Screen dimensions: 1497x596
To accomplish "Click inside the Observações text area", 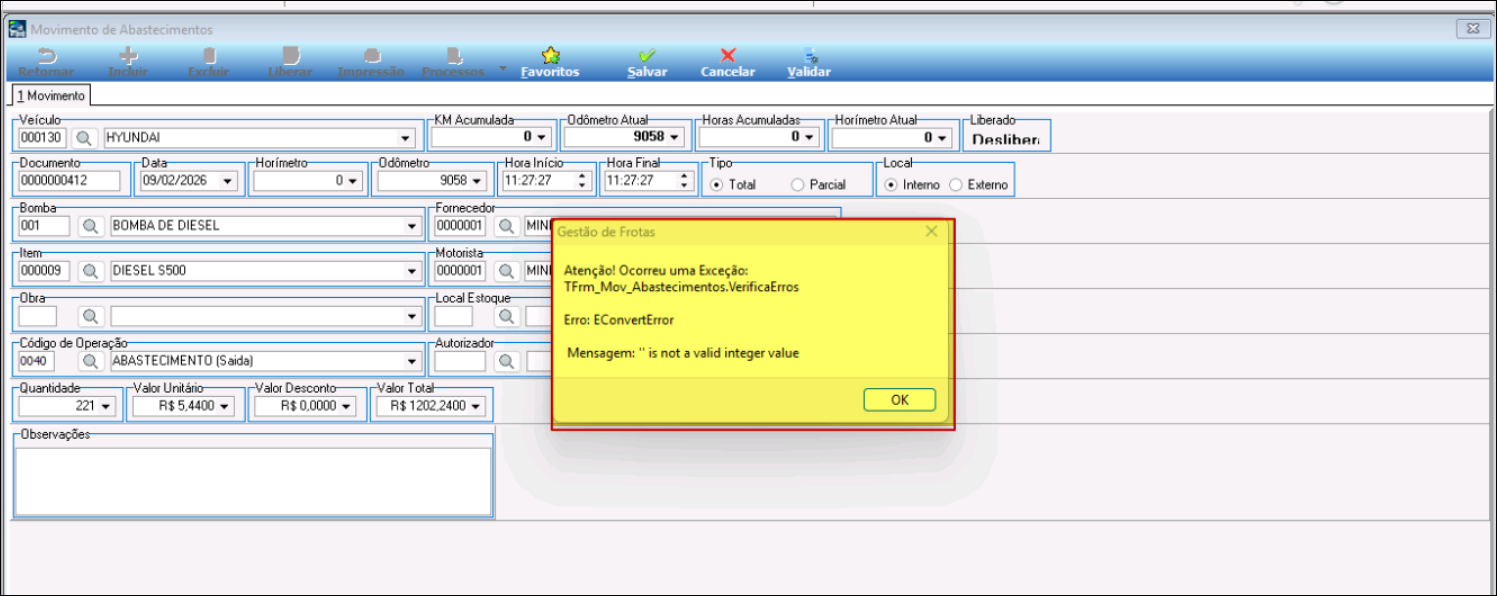I will click(253, 480).
